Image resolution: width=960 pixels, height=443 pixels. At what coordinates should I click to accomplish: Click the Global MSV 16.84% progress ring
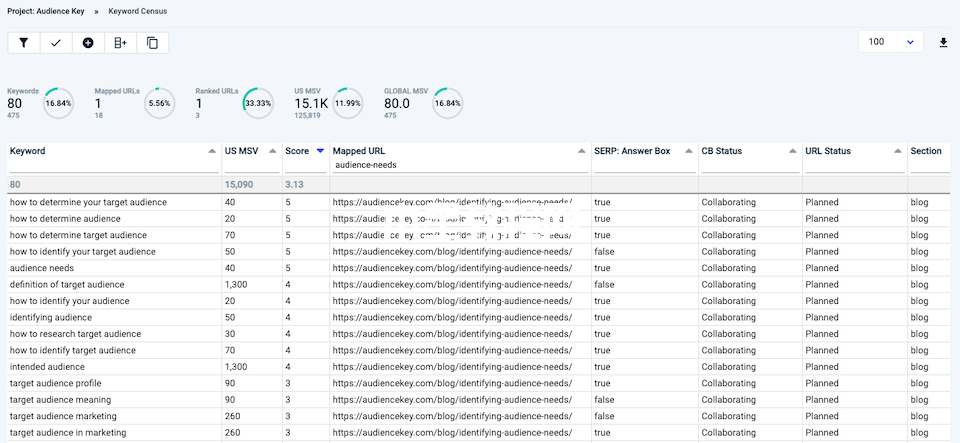(x=448, y=103)
